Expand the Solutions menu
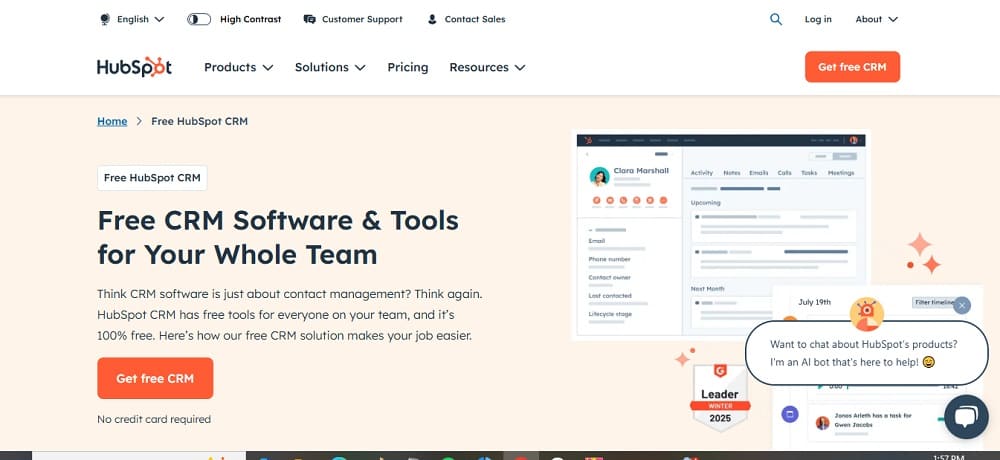 [x=330, y=67]
